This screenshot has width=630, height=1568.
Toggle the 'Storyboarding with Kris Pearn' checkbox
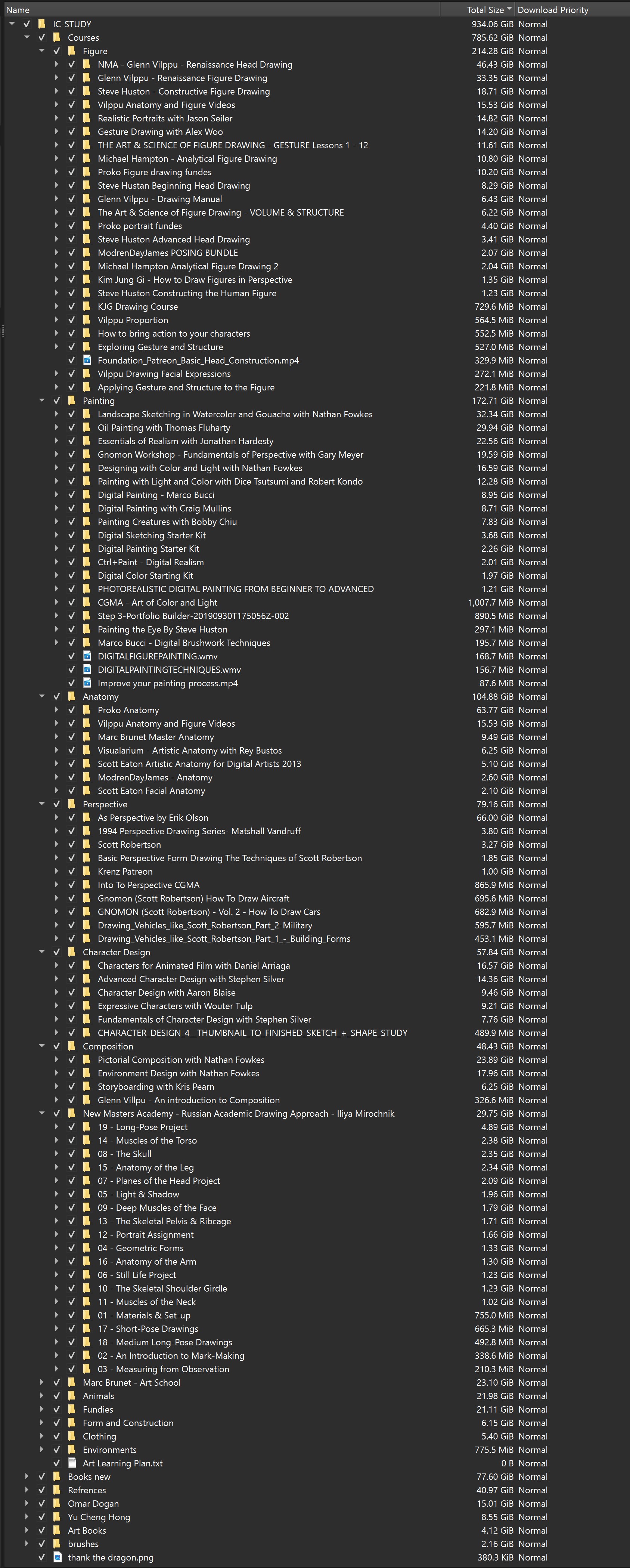coord(71,1086)
